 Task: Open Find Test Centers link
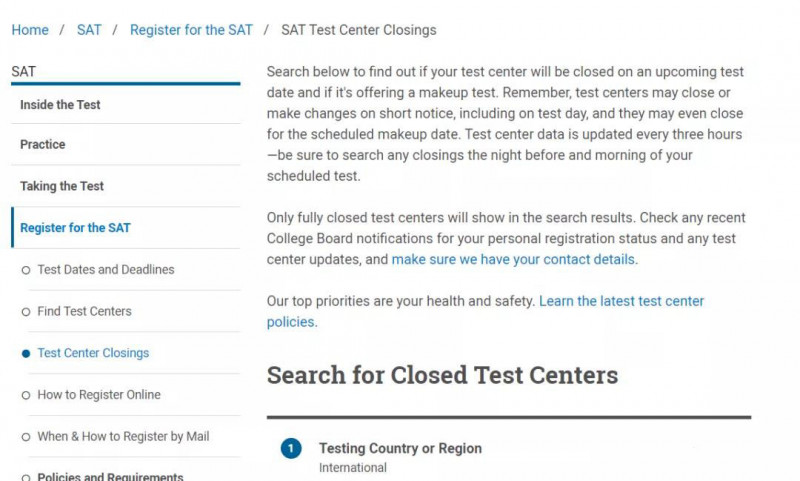click(84, 311)
